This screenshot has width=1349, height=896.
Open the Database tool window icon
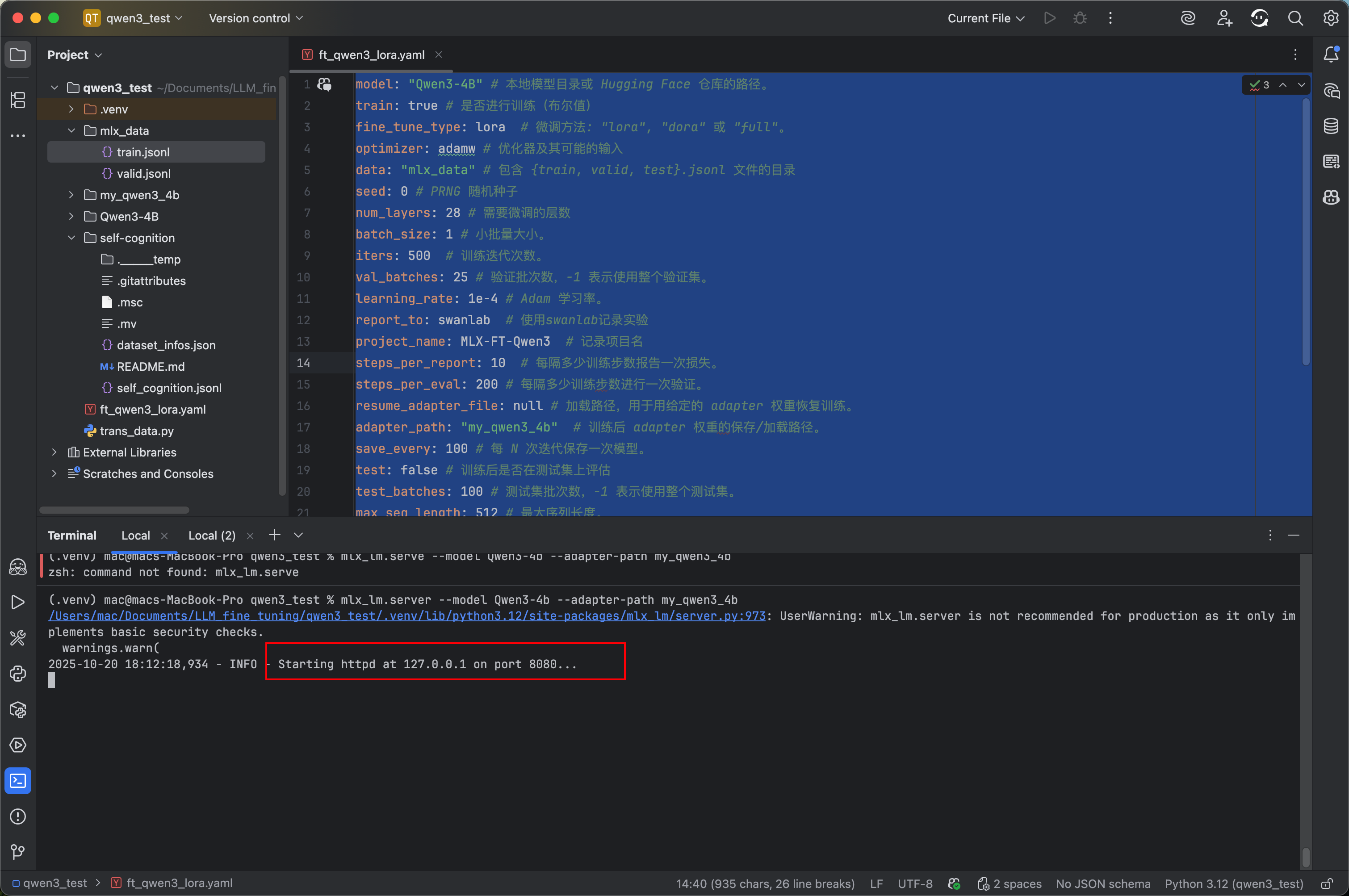coord(1331,126)
